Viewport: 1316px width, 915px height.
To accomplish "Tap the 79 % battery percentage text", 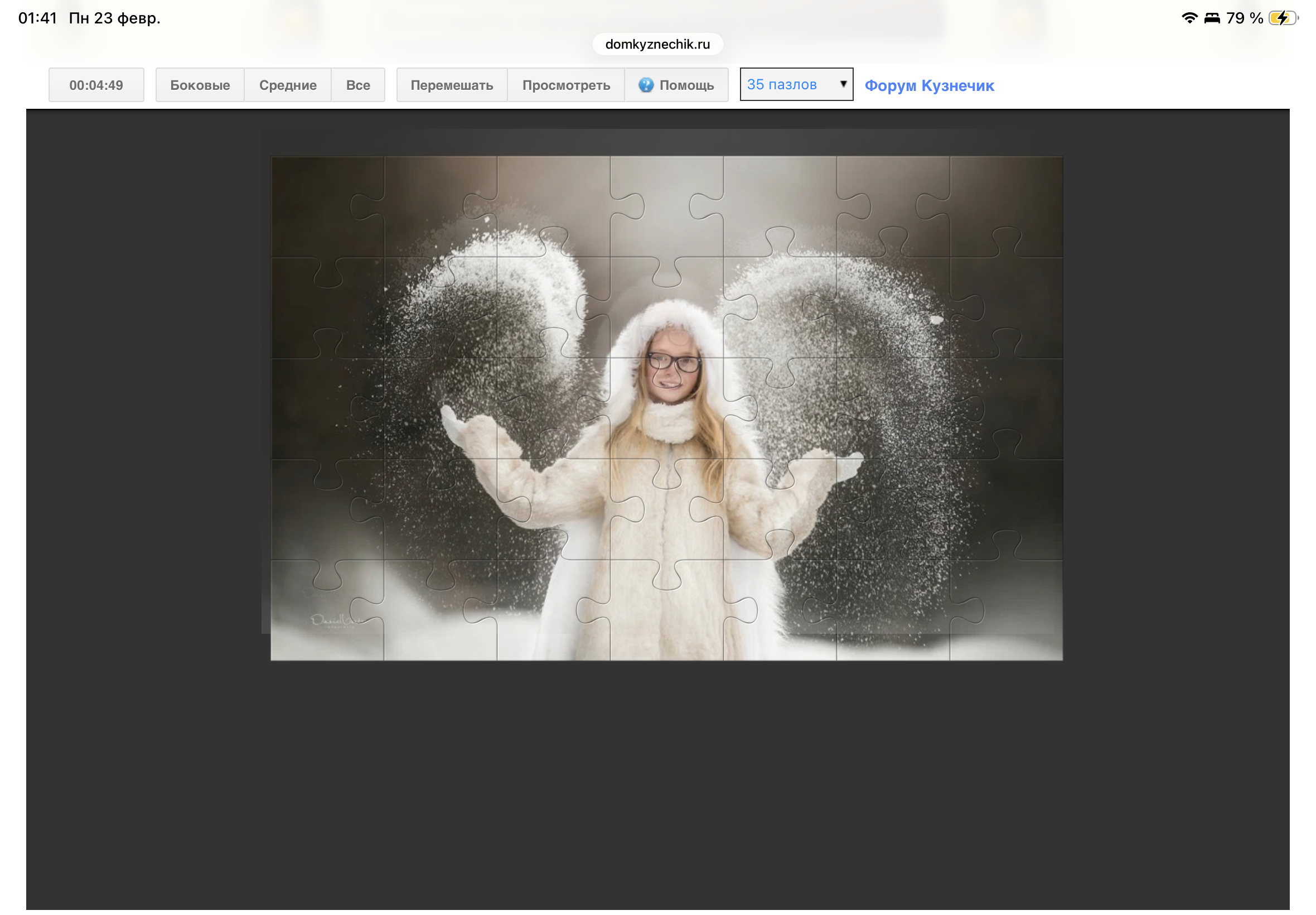I will [x=1244, y=18].
